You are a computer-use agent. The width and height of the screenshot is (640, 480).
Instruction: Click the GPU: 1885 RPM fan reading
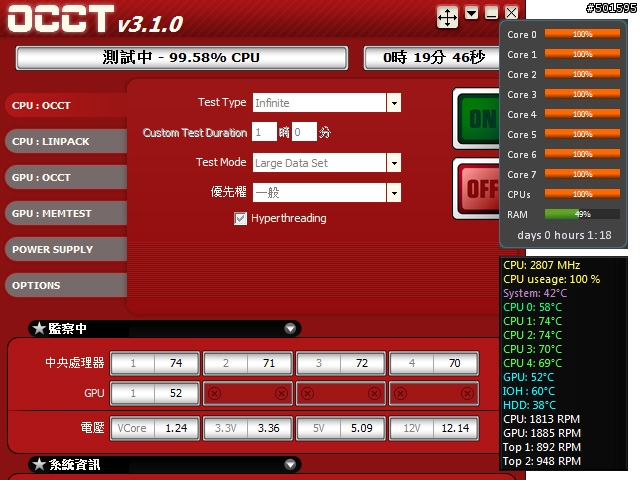[x=542, y=433]
